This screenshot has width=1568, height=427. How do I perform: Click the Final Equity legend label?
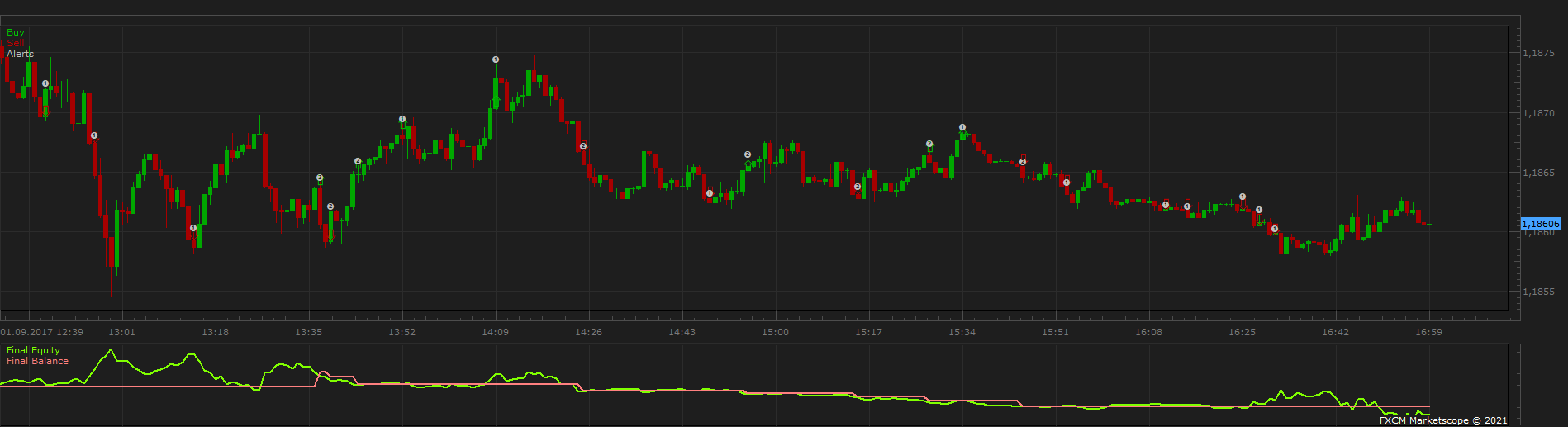[33, 350]
